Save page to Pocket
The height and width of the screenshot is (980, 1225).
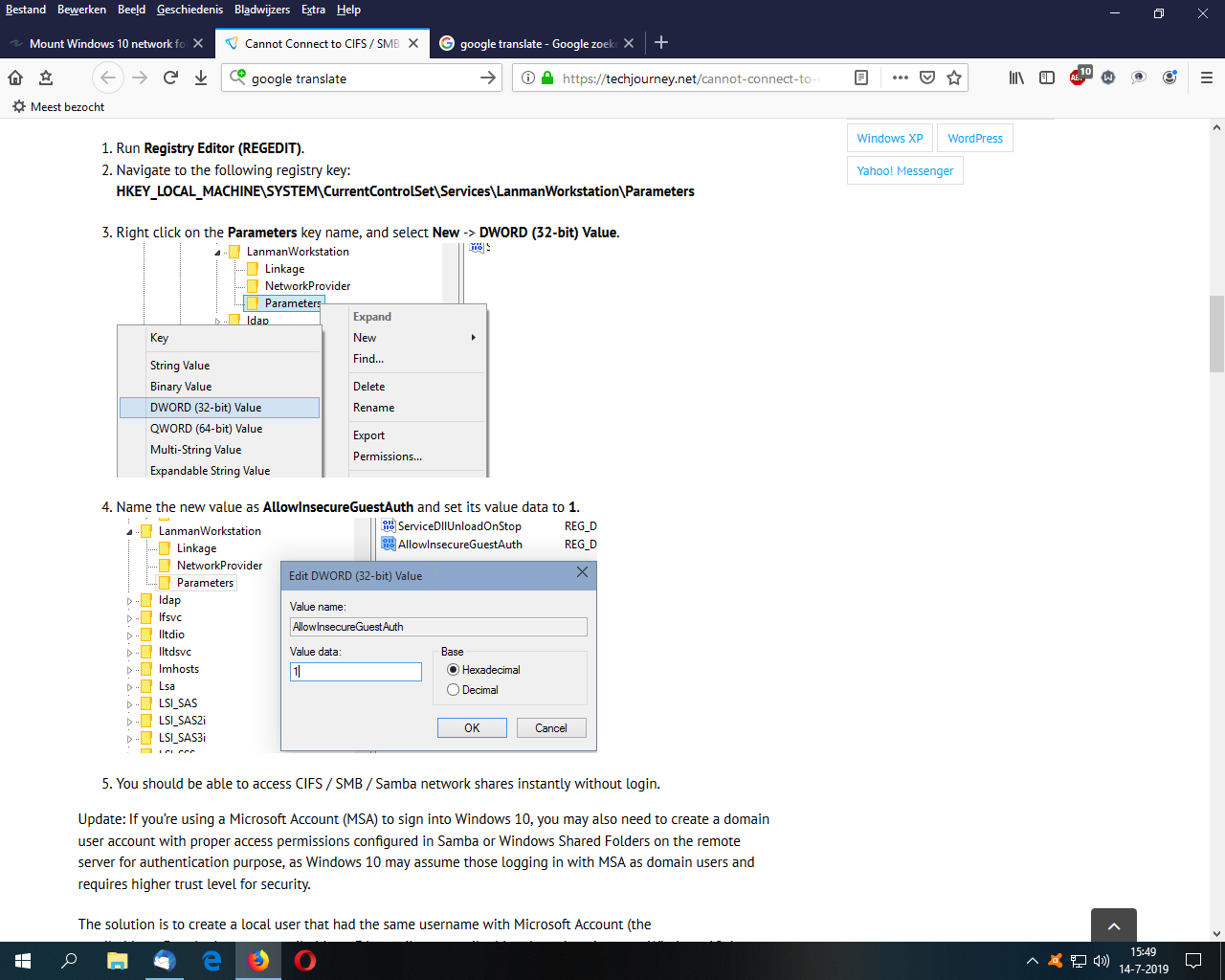pos(927,78)
